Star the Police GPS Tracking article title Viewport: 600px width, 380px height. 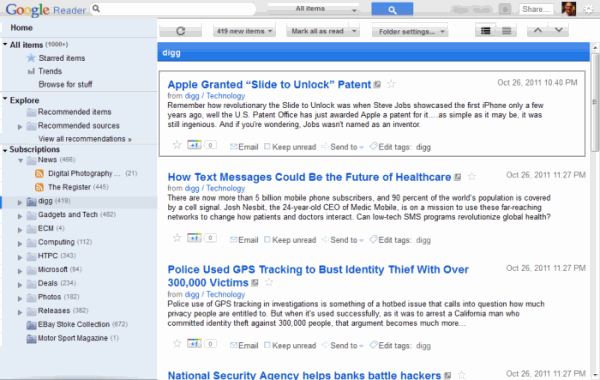pyautogui.click(x=269, y=282)
